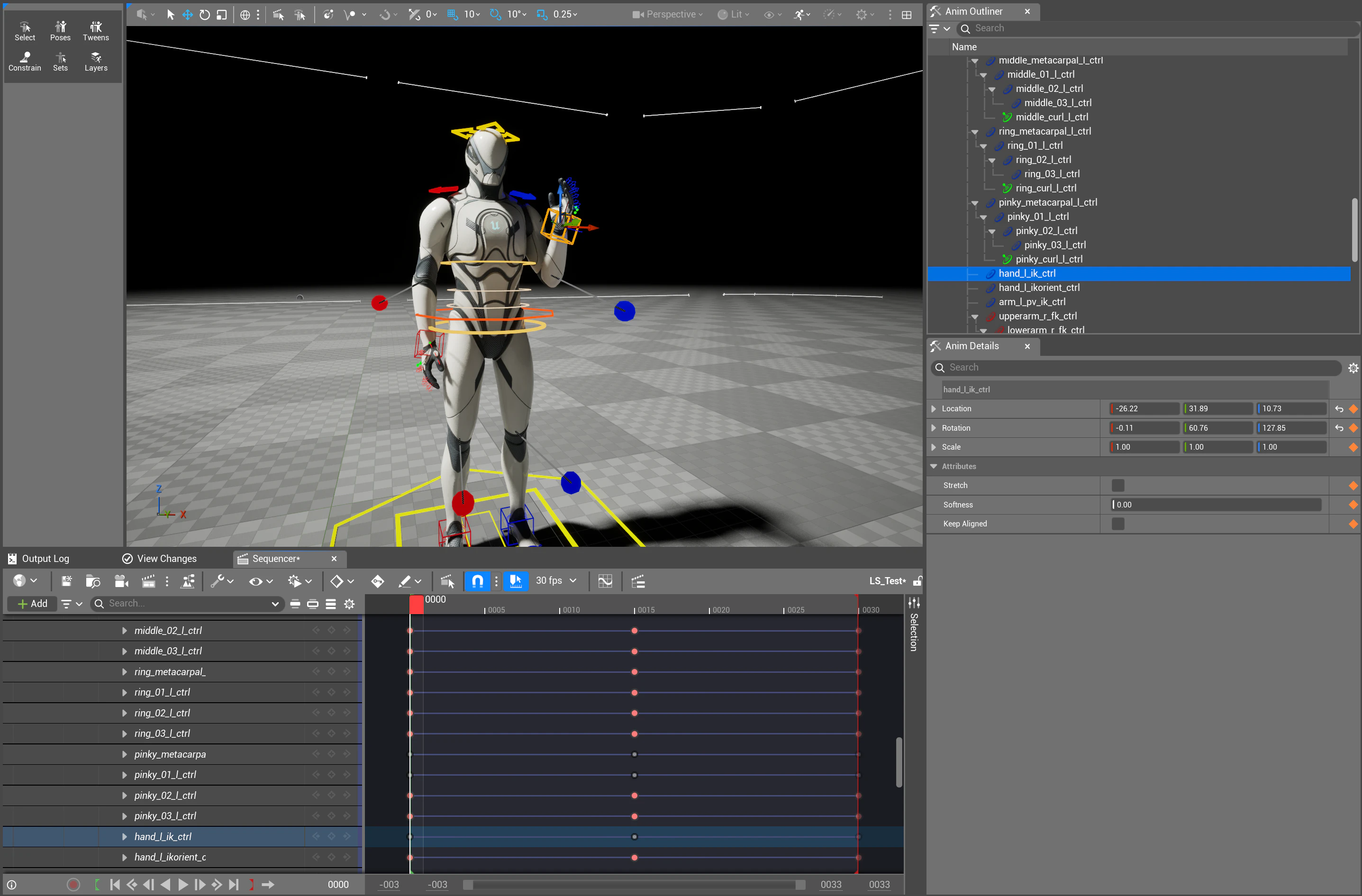The width and height of the screenshot is (1362, 896).
Task: Click the Sequencer horizontal range scrollbar
Action: (x=634, y=885)
